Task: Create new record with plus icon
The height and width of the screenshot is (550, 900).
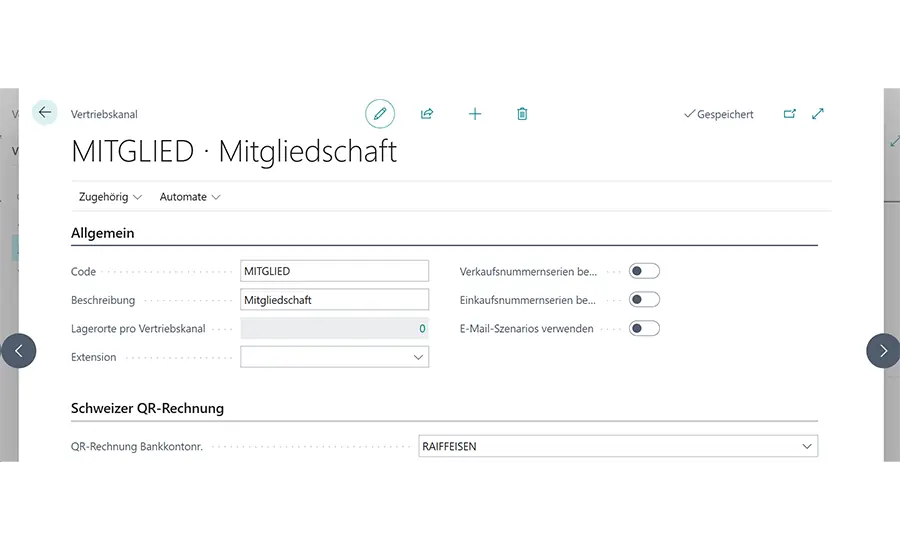Action: click(x=475, y=114)
